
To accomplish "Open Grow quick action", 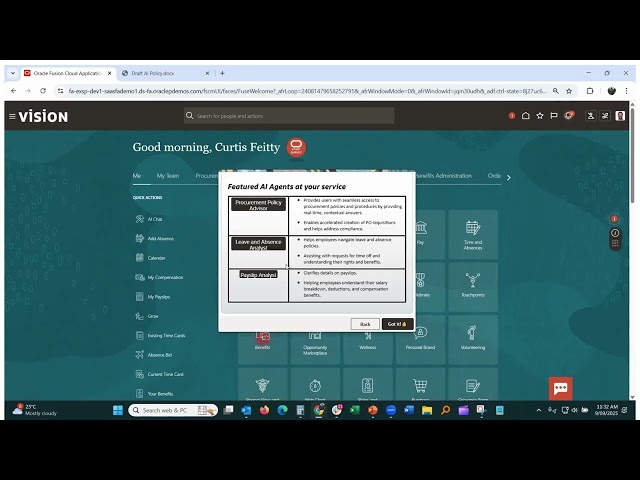I will coord(147,316).
